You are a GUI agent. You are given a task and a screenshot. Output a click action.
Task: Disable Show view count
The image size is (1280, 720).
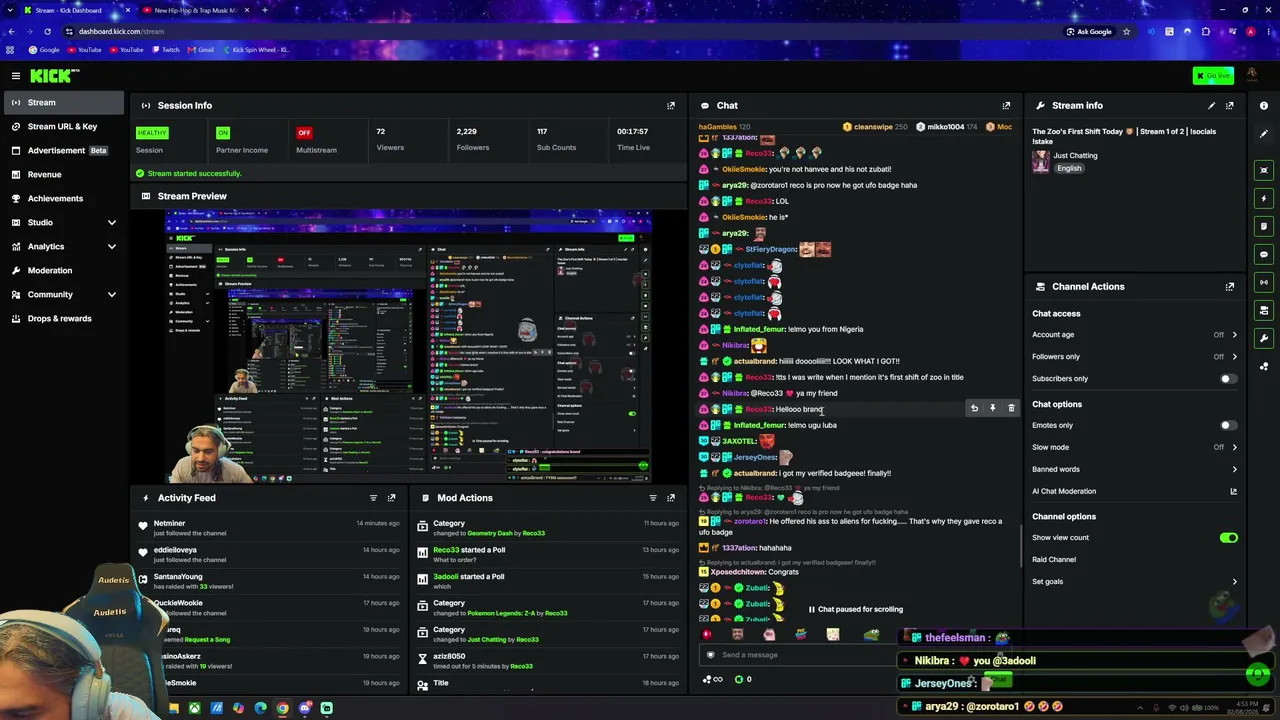1229,538
